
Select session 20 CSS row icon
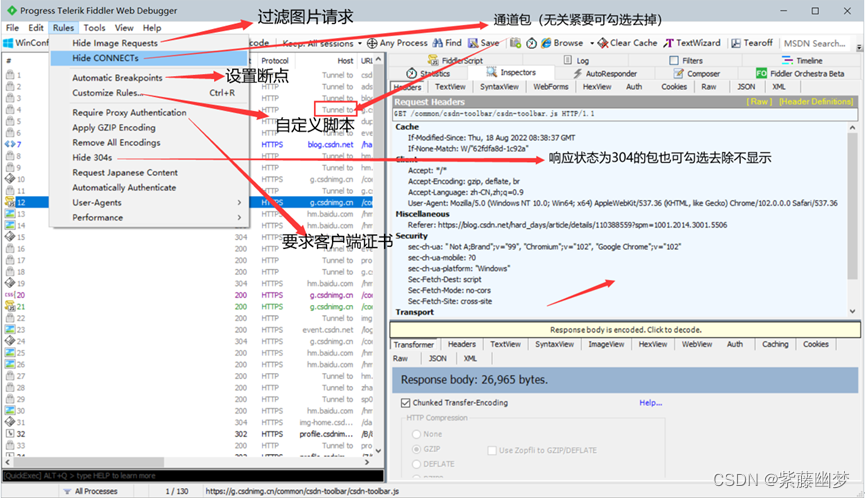10,294
